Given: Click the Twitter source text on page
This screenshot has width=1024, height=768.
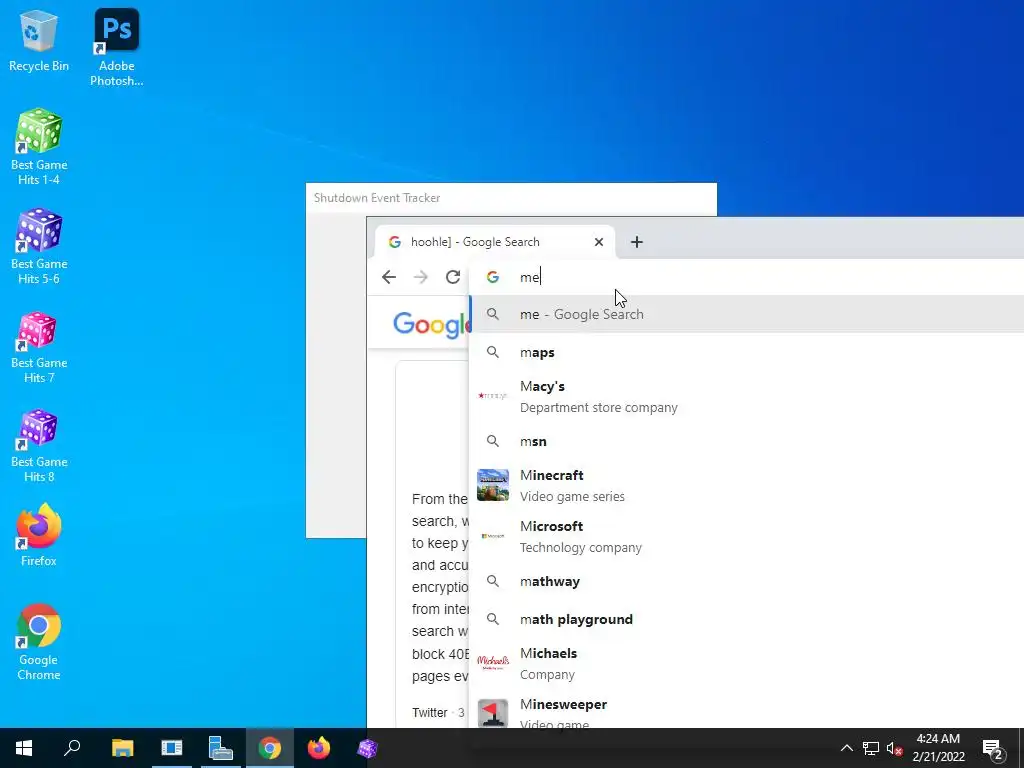Looking at the screenshot, I should click(x=430, y=712).
